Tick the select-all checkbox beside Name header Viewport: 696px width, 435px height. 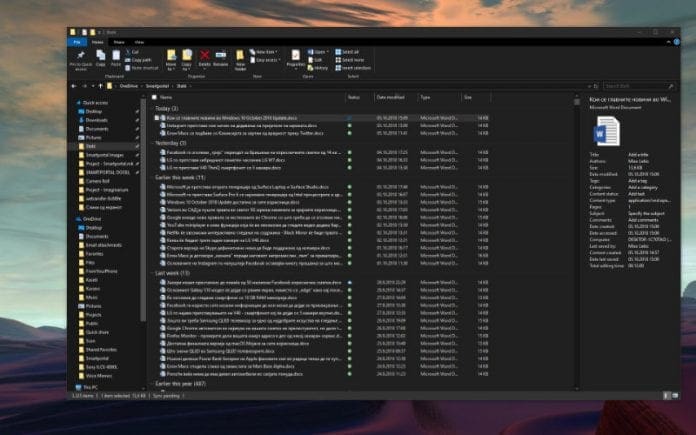[x=154, y=97]
